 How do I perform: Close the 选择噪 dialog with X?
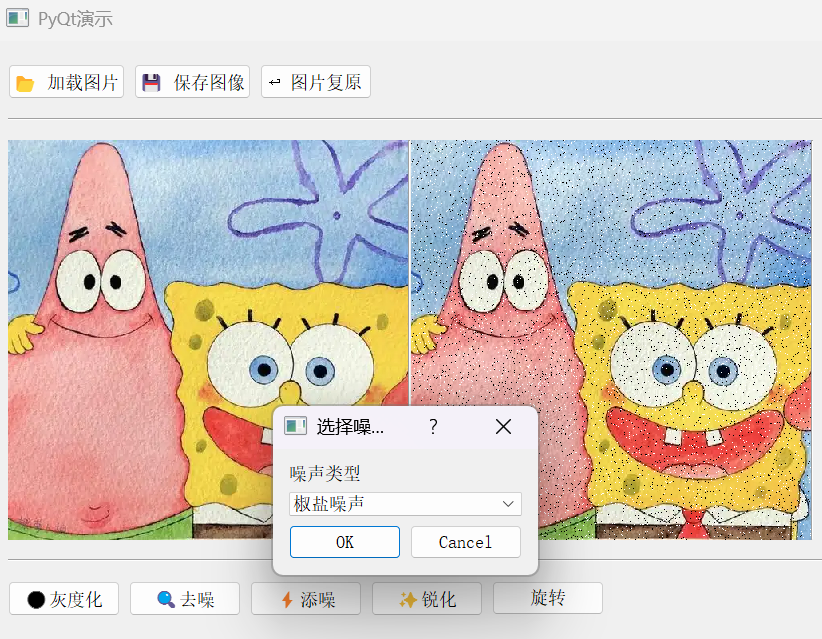point(503,427)
